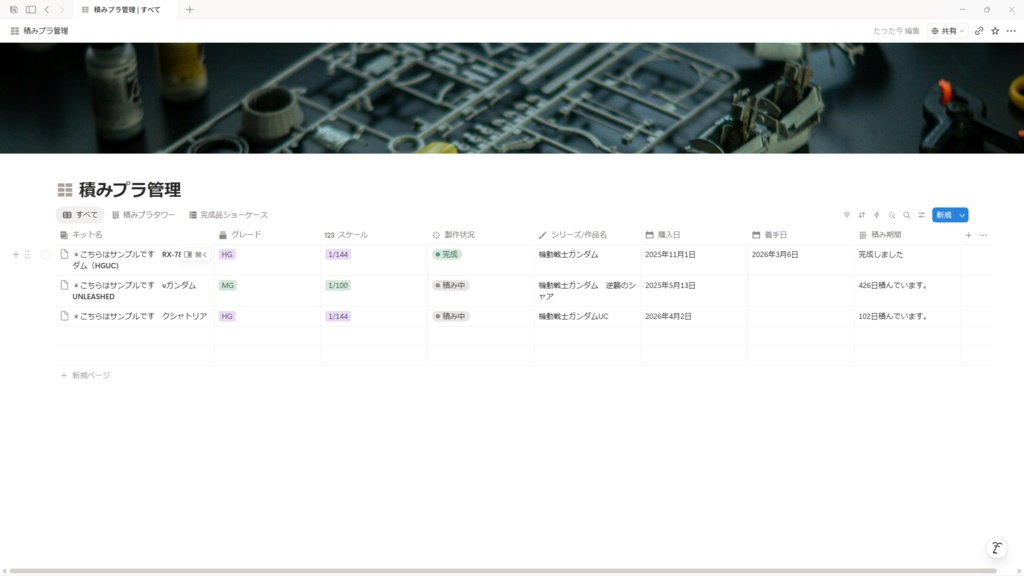This screenshot has width=1024, height=576.
Task: Open the 共有 share dropdown
Action: [948, 31]
